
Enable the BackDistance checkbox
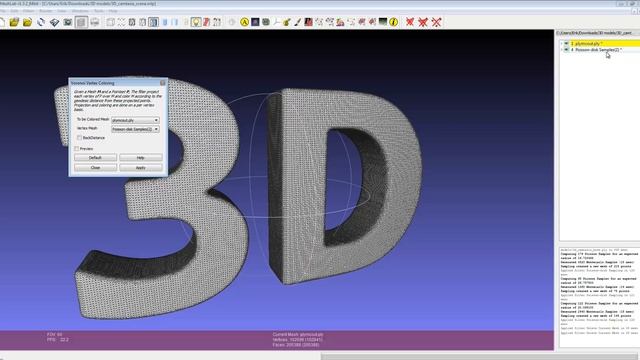click(80, 138)
